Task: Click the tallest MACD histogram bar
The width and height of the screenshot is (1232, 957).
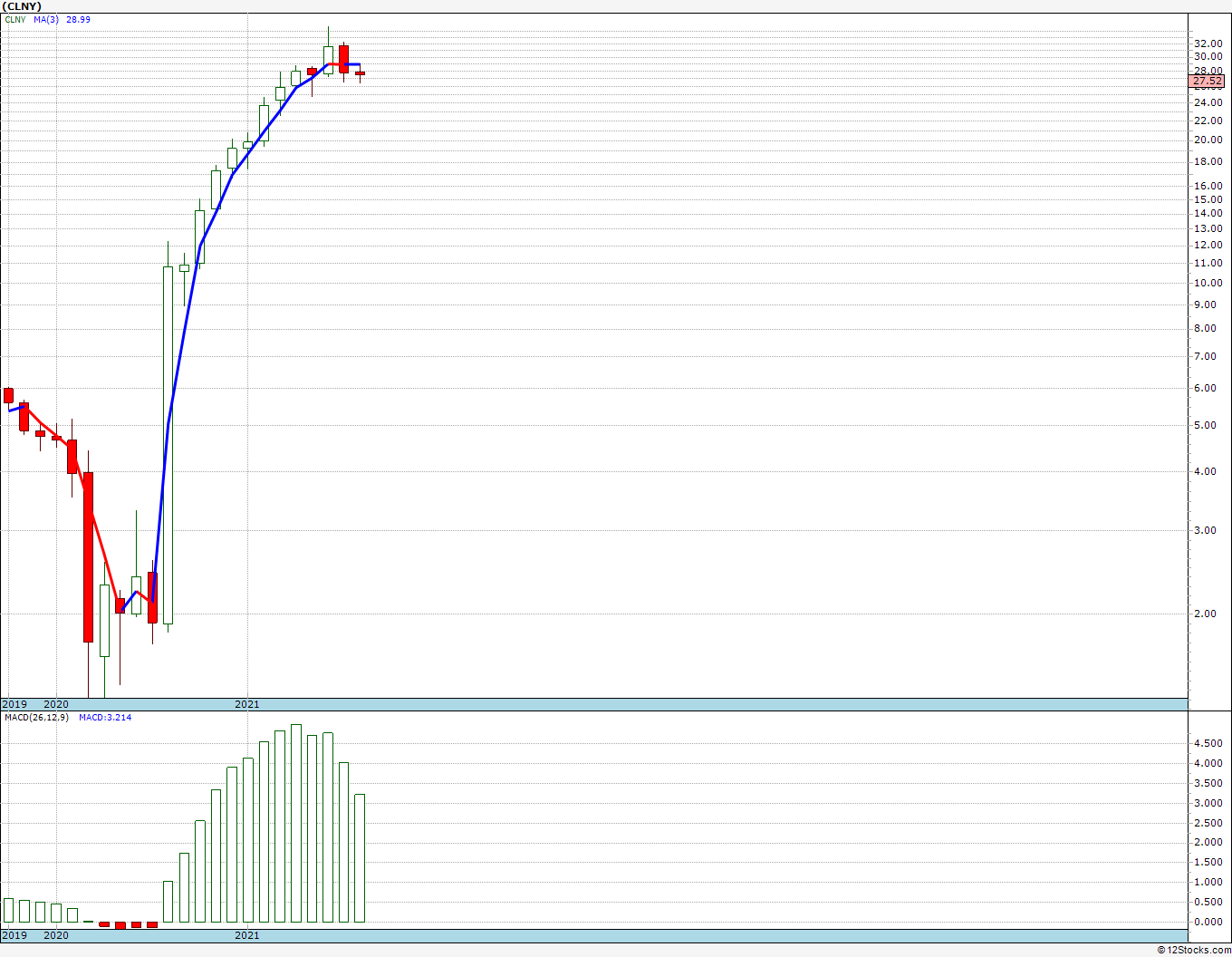Action: tap(296, 824)
